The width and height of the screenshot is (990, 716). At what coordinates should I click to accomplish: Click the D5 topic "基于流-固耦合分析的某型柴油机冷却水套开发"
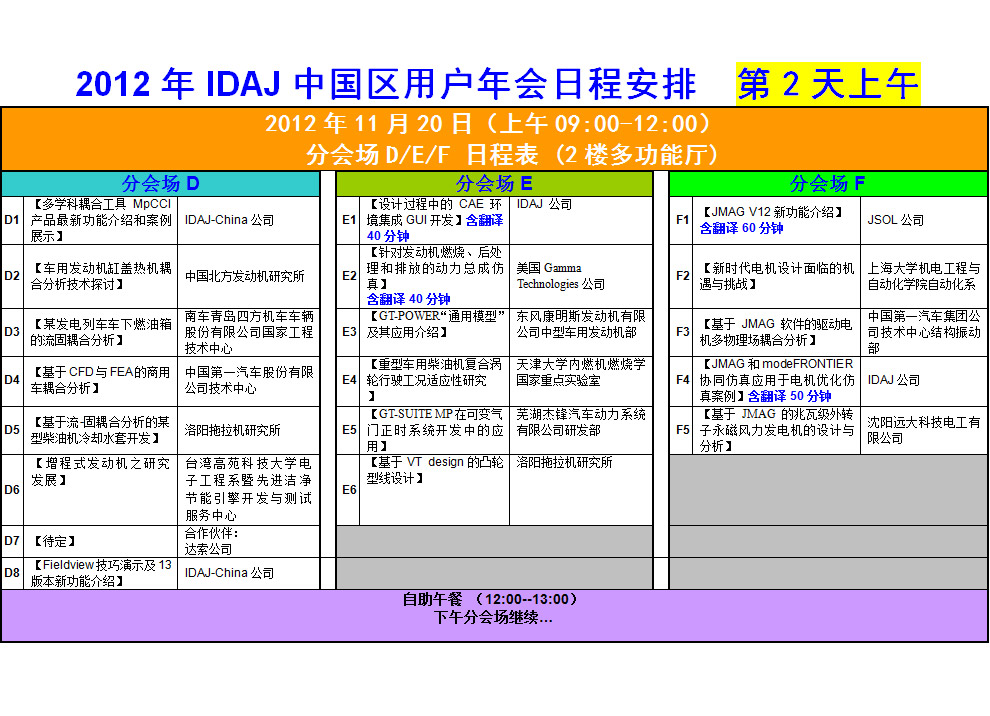[101, 430]
